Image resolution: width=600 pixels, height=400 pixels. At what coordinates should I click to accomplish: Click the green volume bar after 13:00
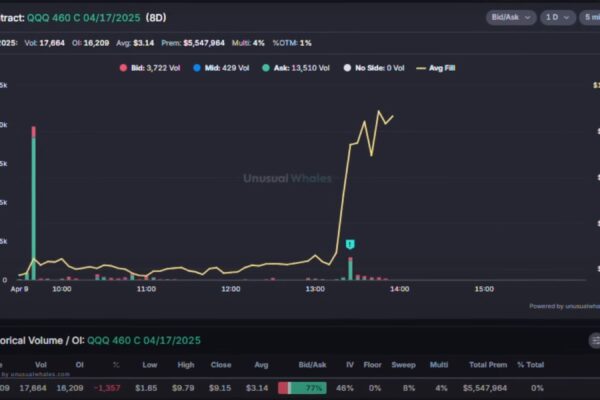[351, 270]
